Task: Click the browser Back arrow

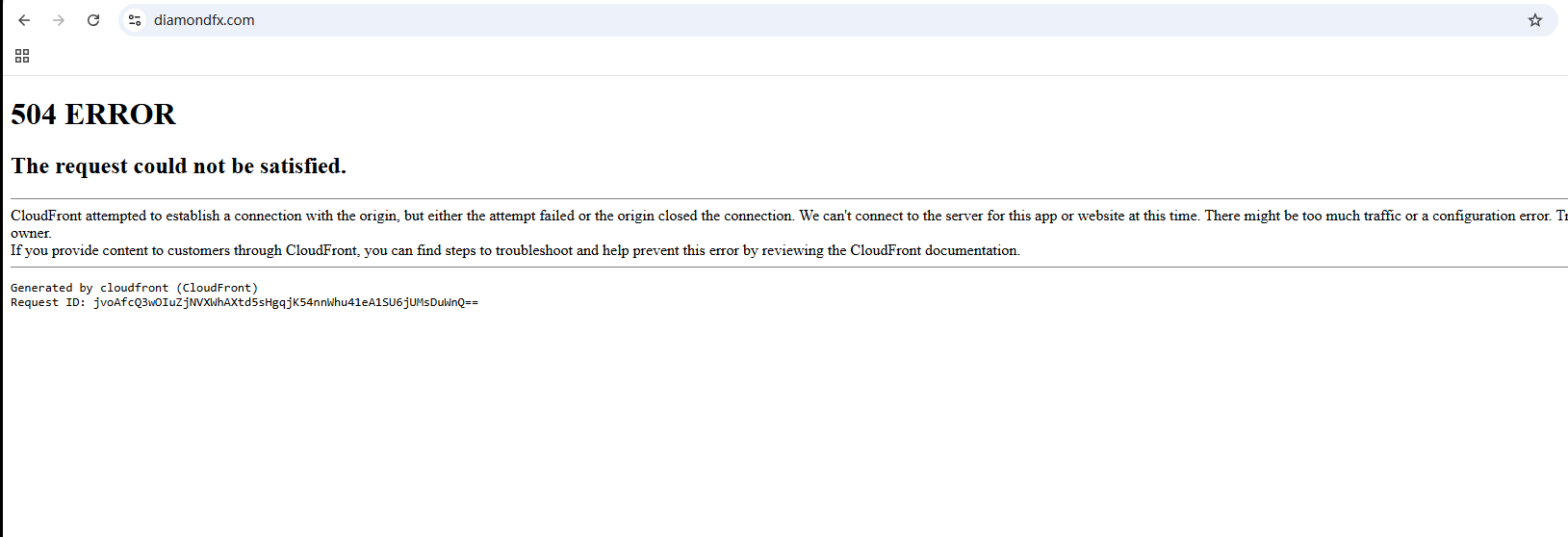Action: pyautogui.click(x=24, y=20)
